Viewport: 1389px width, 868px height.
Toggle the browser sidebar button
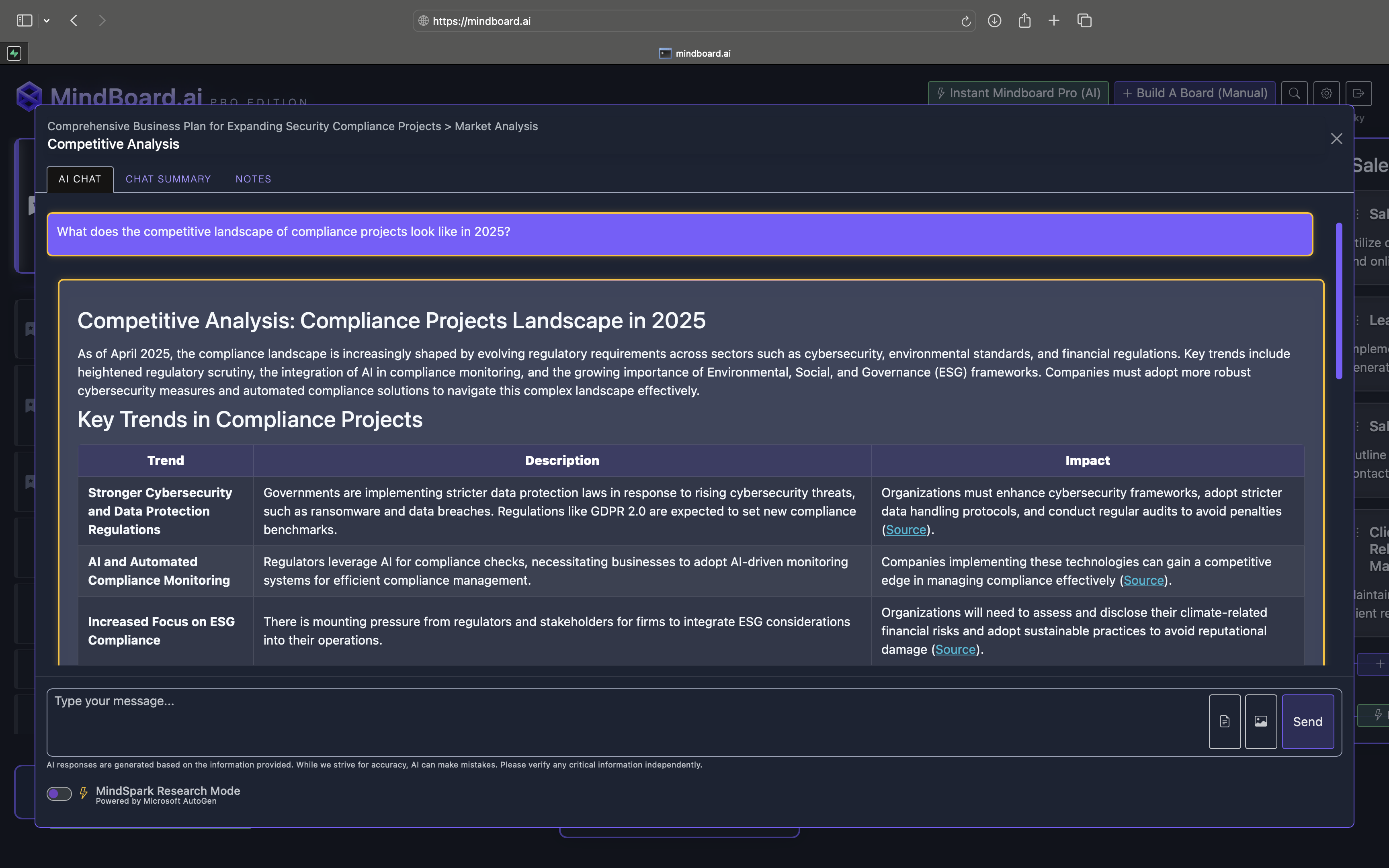tap(24, 20)
